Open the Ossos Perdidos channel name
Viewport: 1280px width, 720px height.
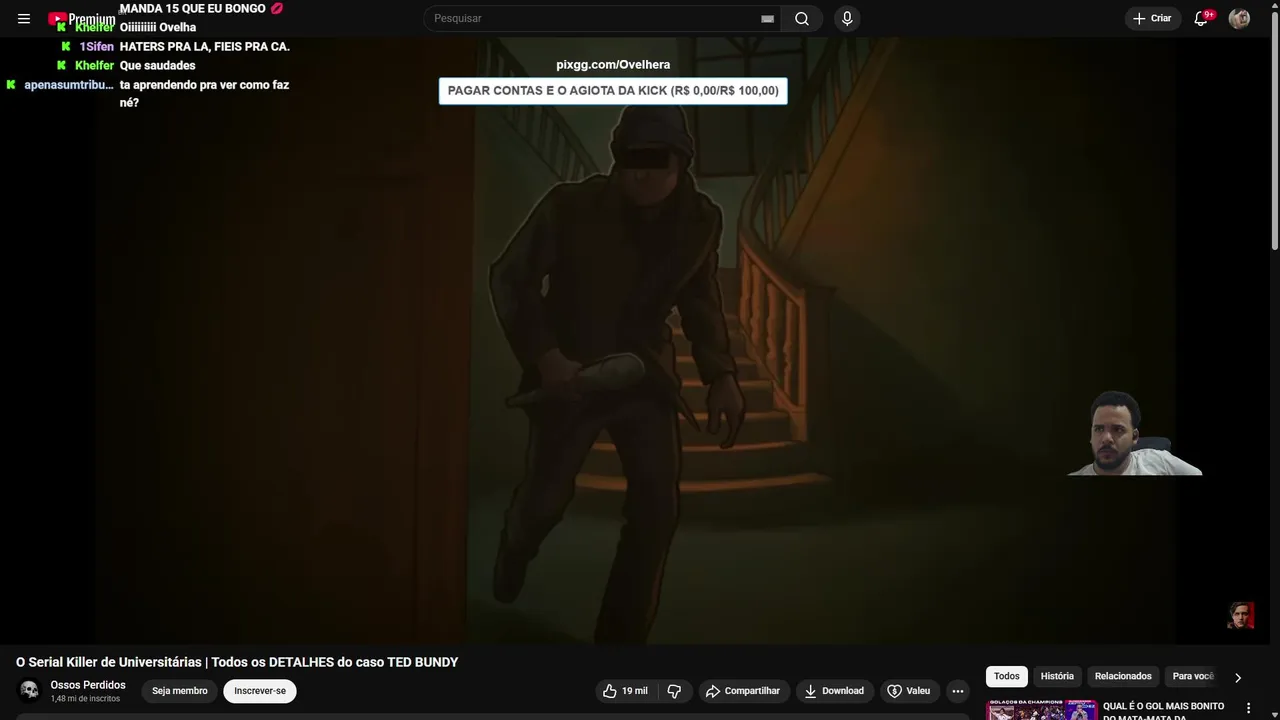88,685
